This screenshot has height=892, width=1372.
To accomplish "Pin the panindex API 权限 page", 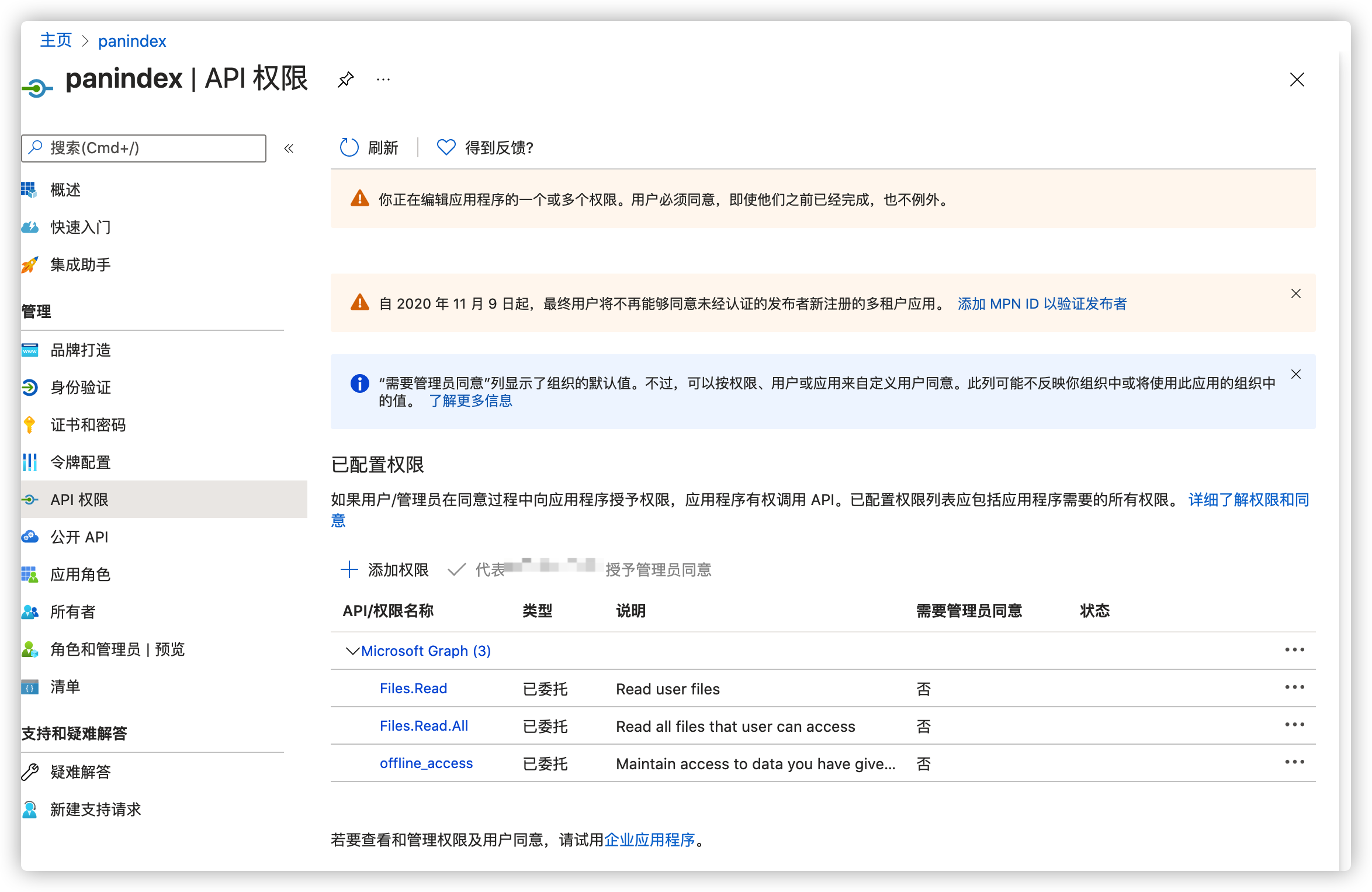I will 345,79.
